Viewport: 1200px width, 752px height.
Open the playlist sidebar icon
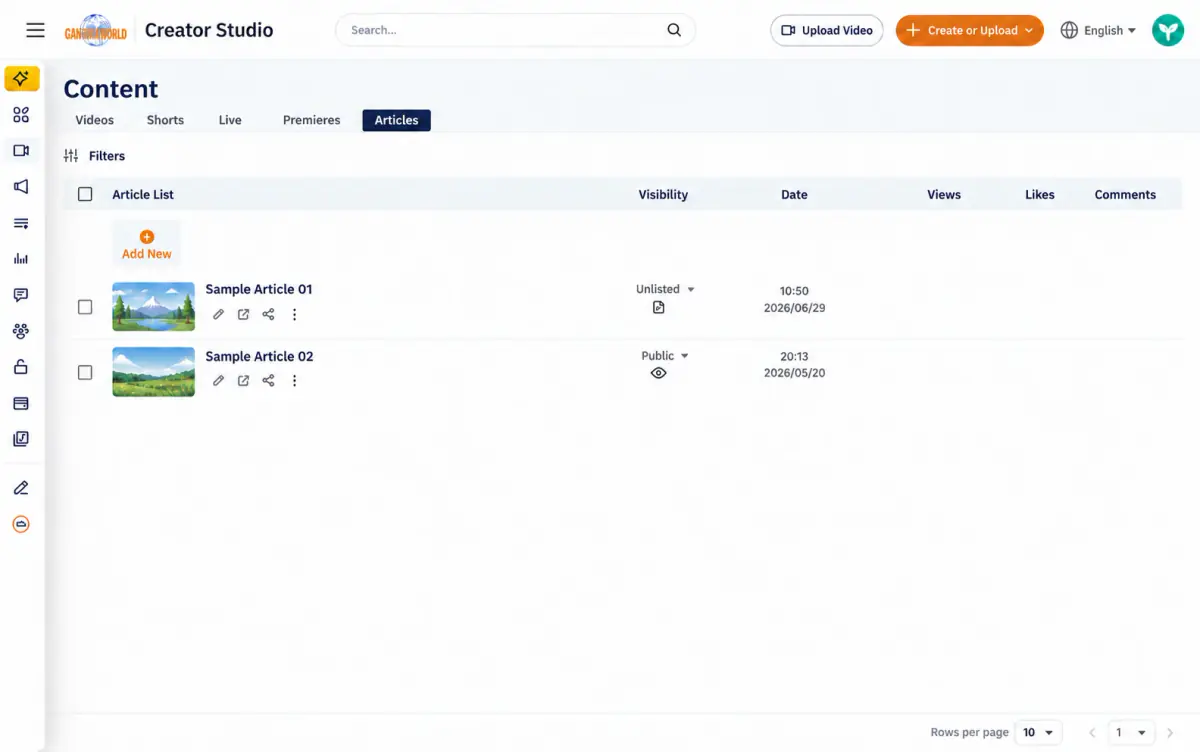pos(21,223)
